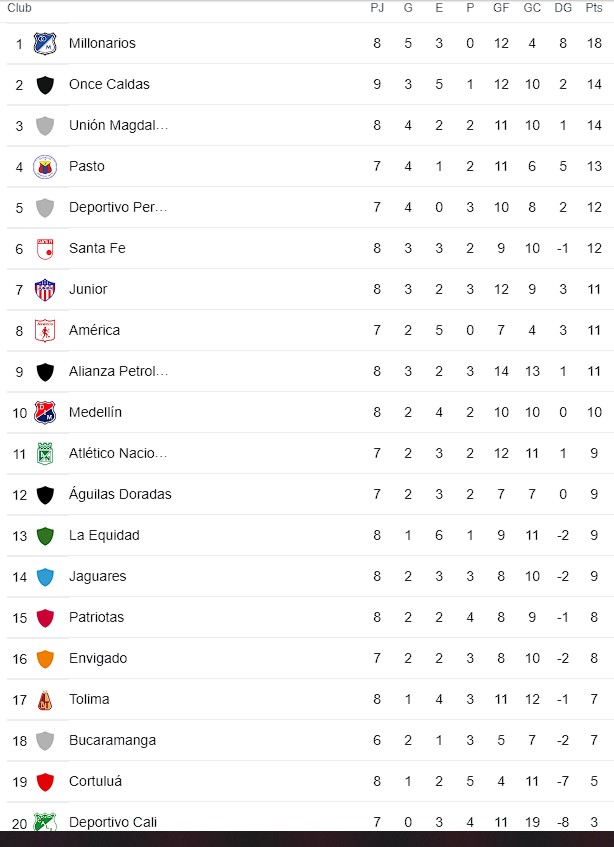Click the Millonarios club crest
614x847 pixels.
(45, 43)
